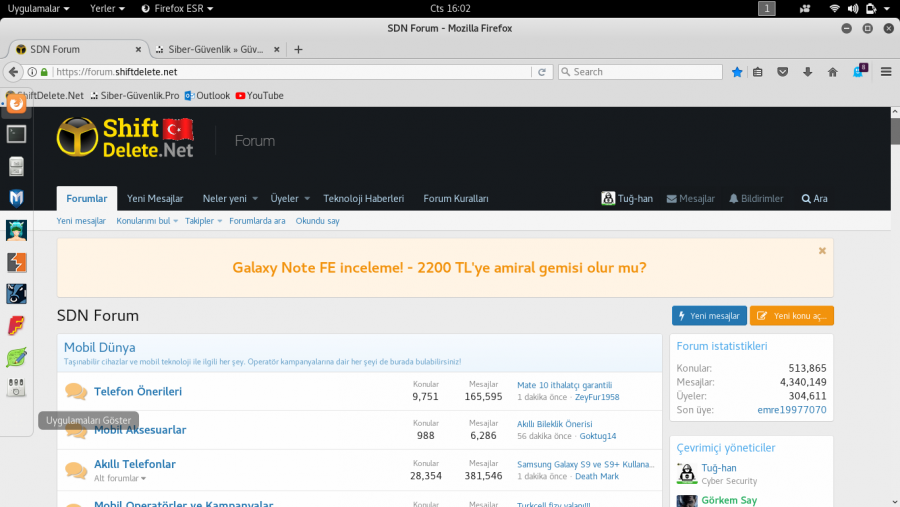Open the Yerler menu
The width and height of the screenshot is (900, 507).
[x=107, y=9]
